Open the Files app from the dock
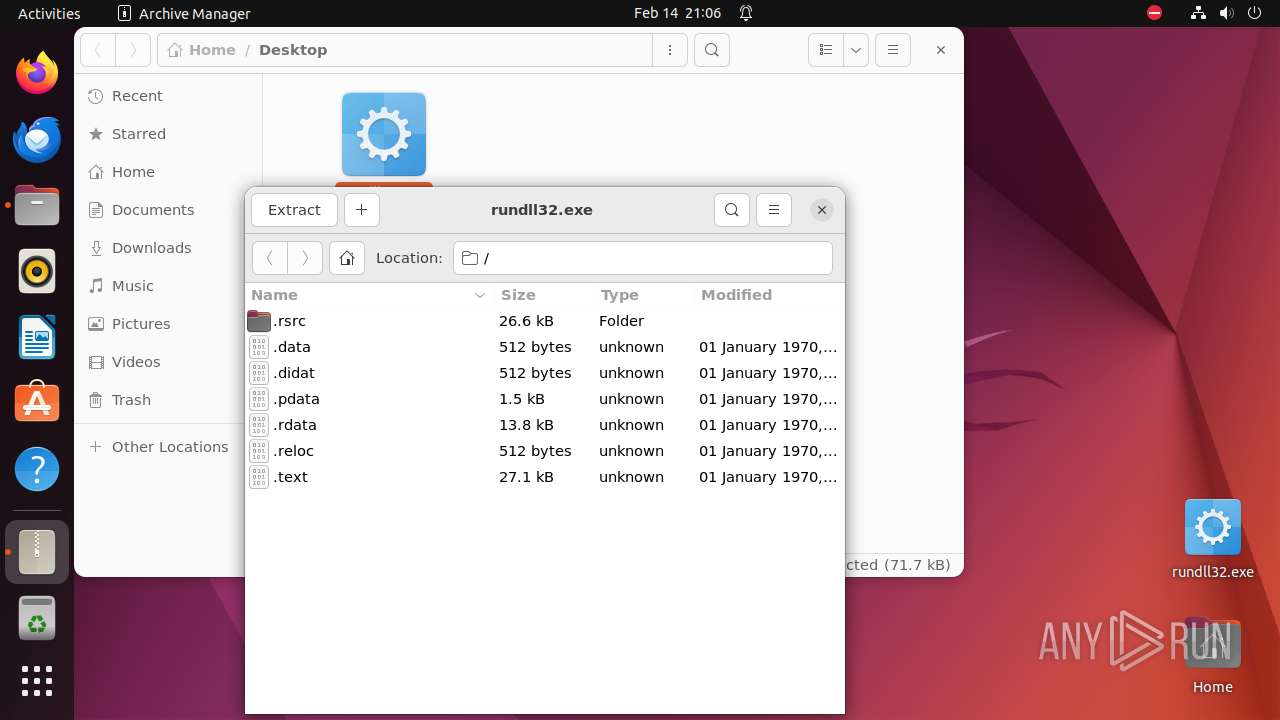1280x720 pixels. tap(37, 205)
